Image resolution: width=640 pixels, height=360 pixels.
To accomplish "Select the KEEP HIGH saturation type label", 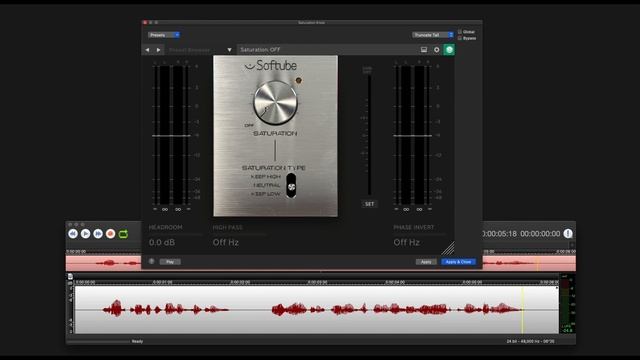I will (266, 177).
